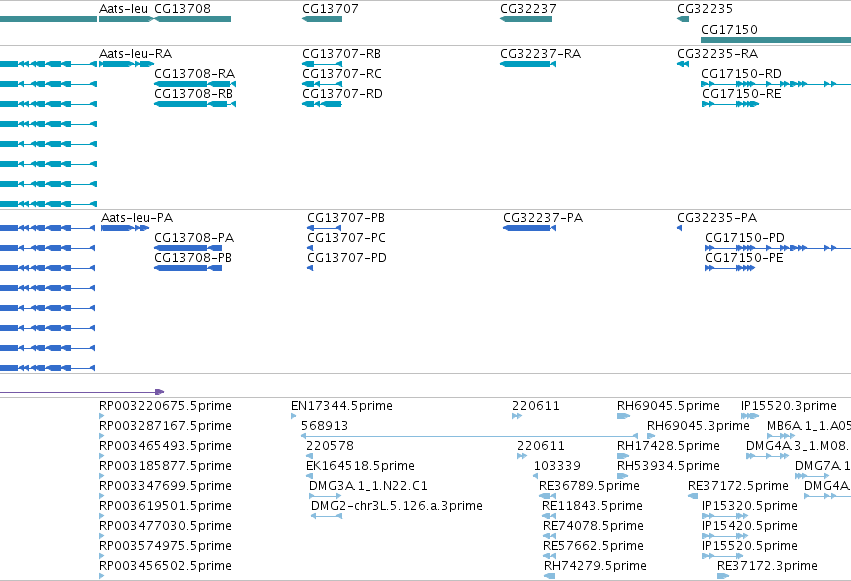Viewport: 851px width, 581px height.
Task: Select protein CG32235-PA
Action: [717, 218]
